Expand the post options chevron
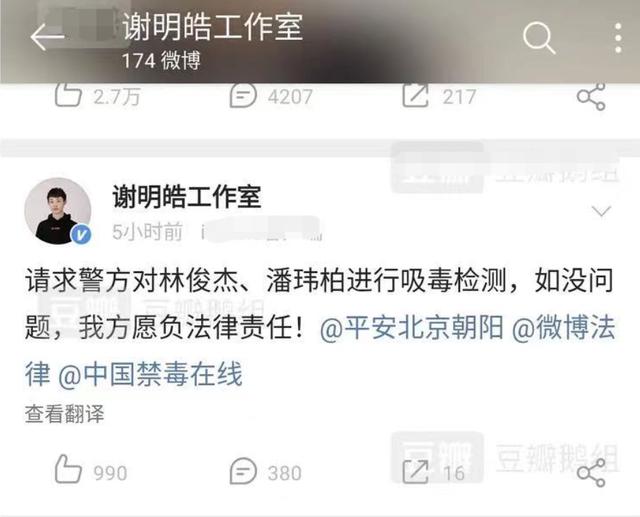Image resolution: width=640 pixels, height=517 pixels. [x=601, y=211]
